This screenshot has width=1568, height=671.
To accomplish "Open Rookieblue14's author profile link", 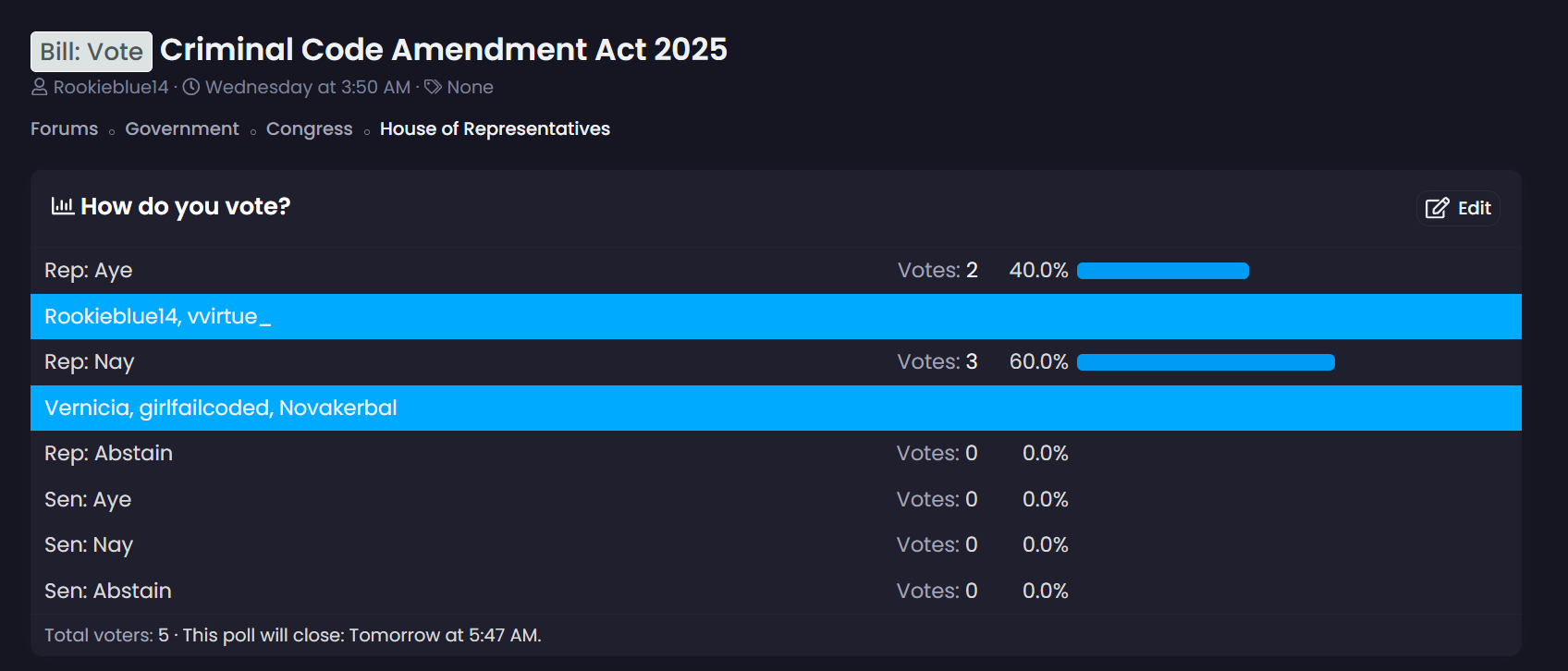I will pos(111,87).
